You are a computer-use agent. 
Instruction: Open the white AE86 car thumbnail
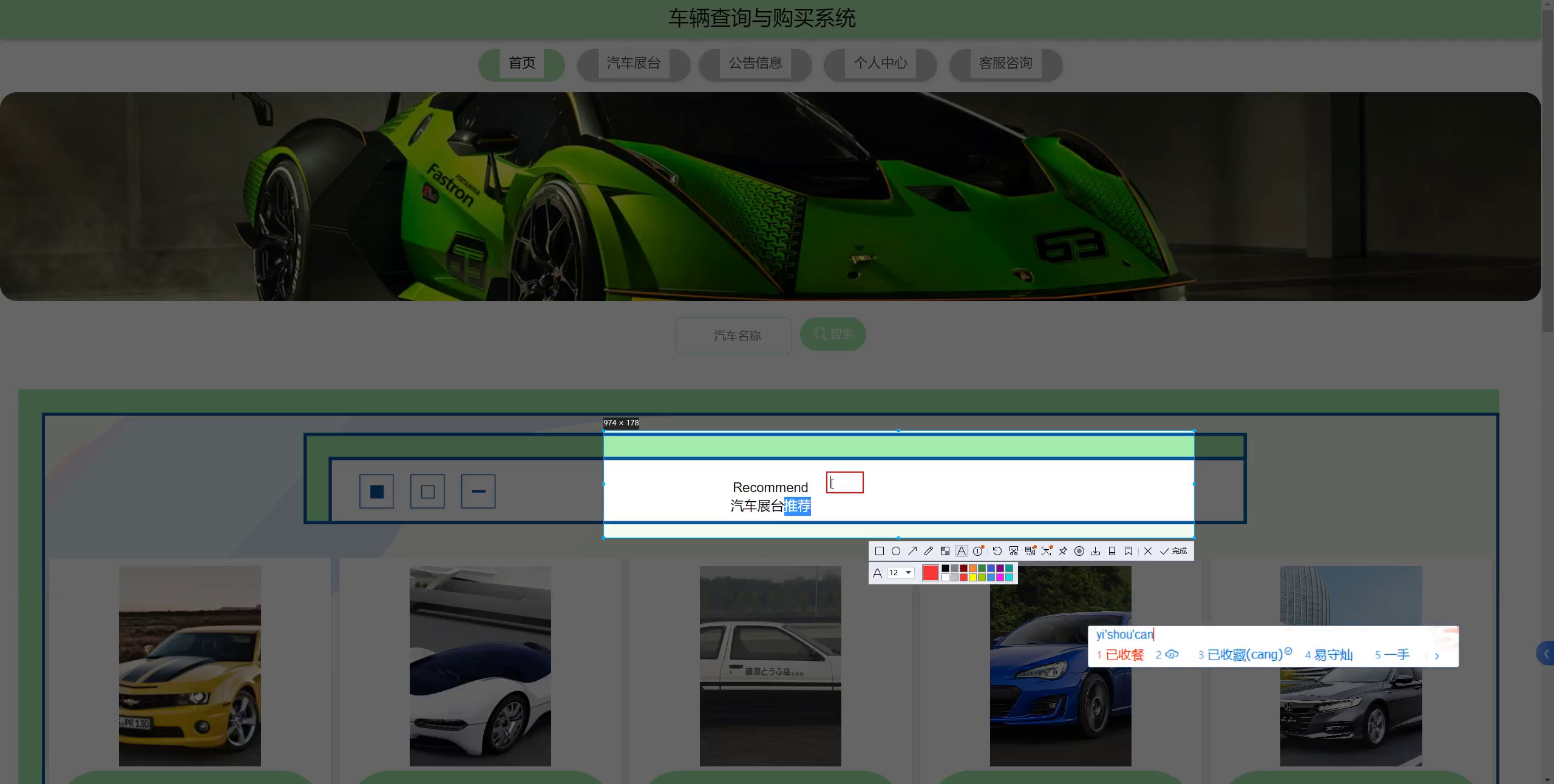tap(770, 666)
